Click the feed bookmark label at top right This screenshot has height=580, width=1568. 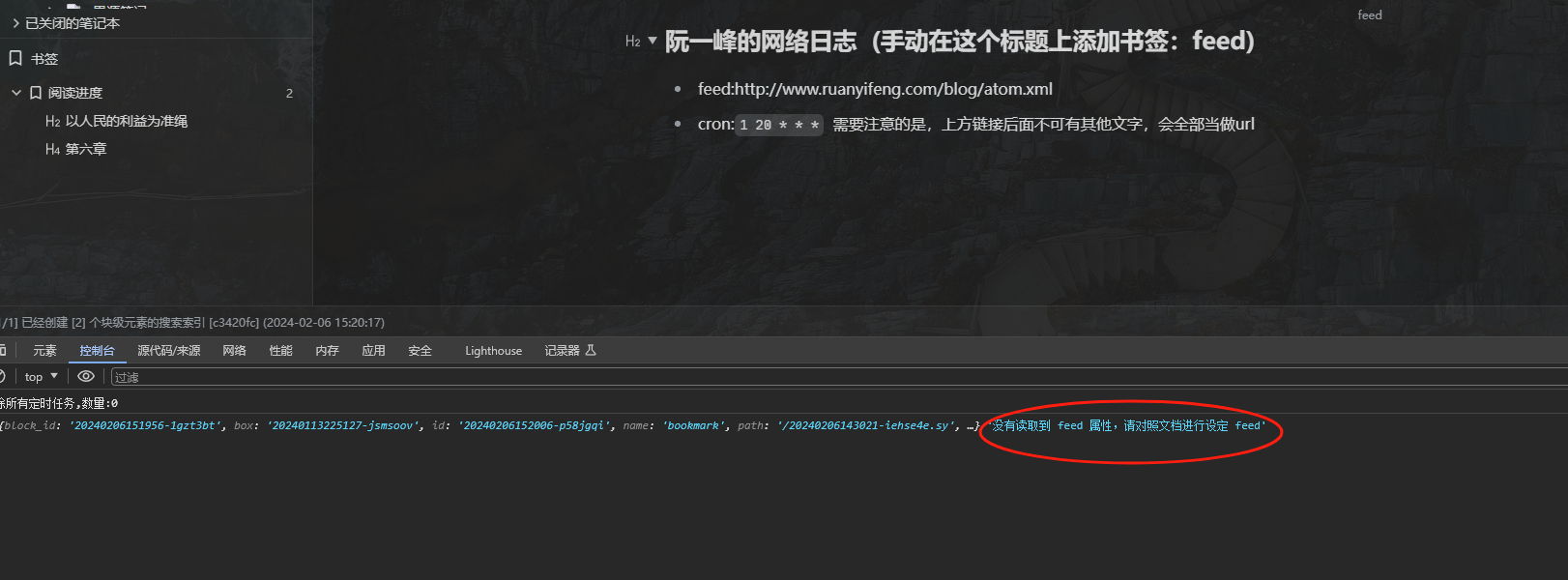[x=1370, y=14]
